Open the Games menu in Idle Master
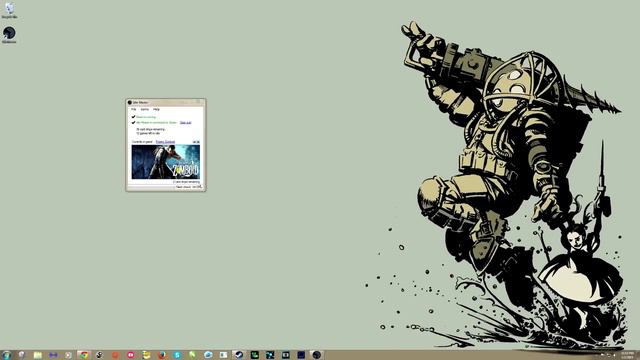640x360 pixels. coord(144,109)
